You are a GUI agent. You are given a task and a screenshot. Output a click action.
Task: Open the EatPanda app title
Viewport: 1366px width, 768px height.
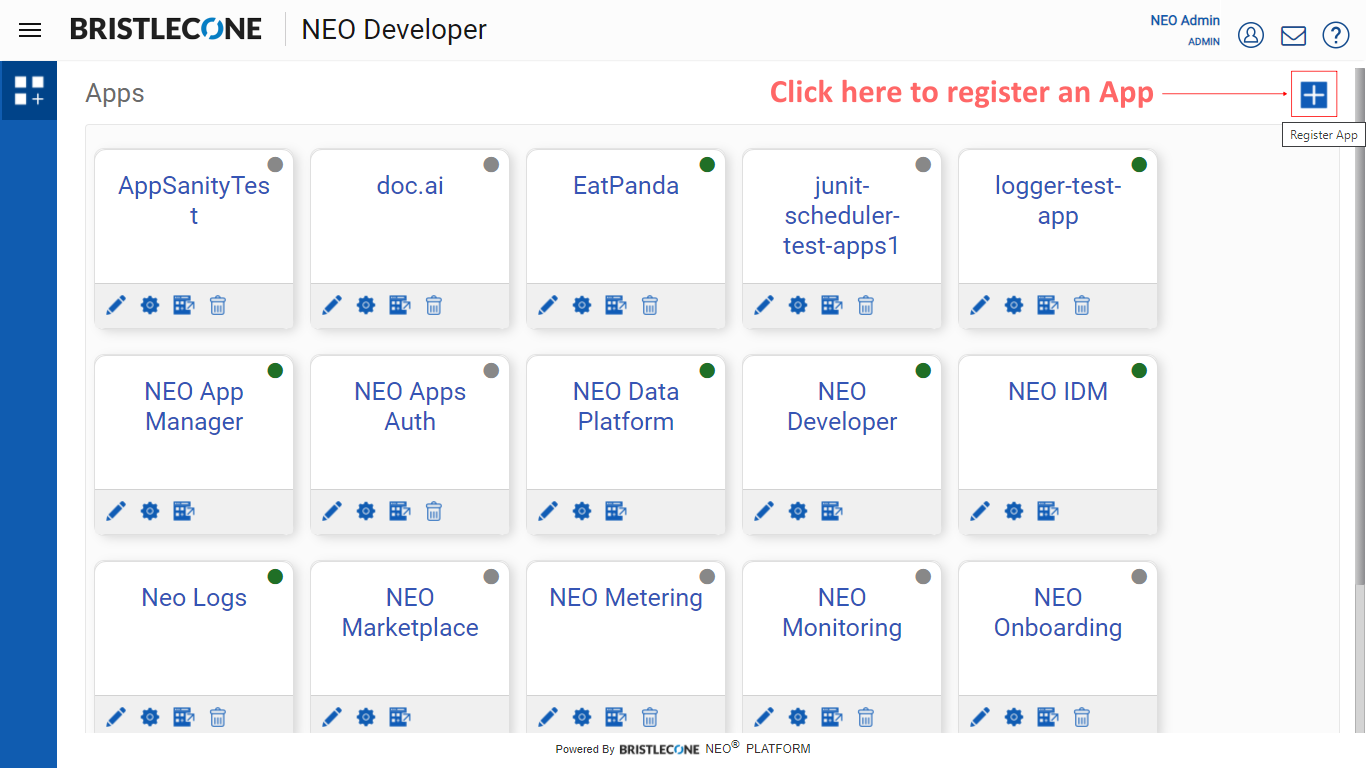click(626, 186)
